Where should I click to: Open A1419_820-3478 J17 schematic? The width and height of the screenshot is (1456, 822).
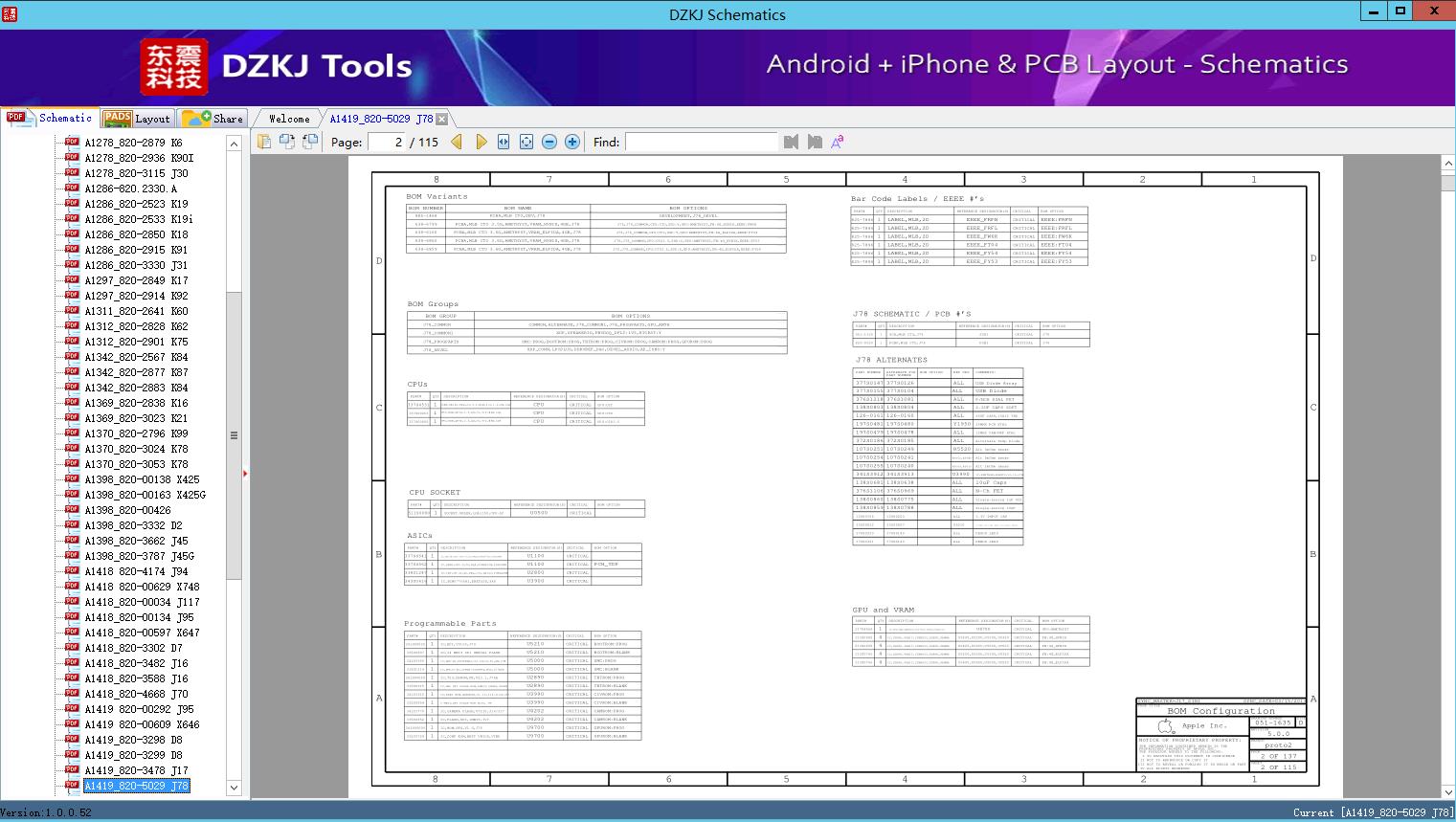136,770
